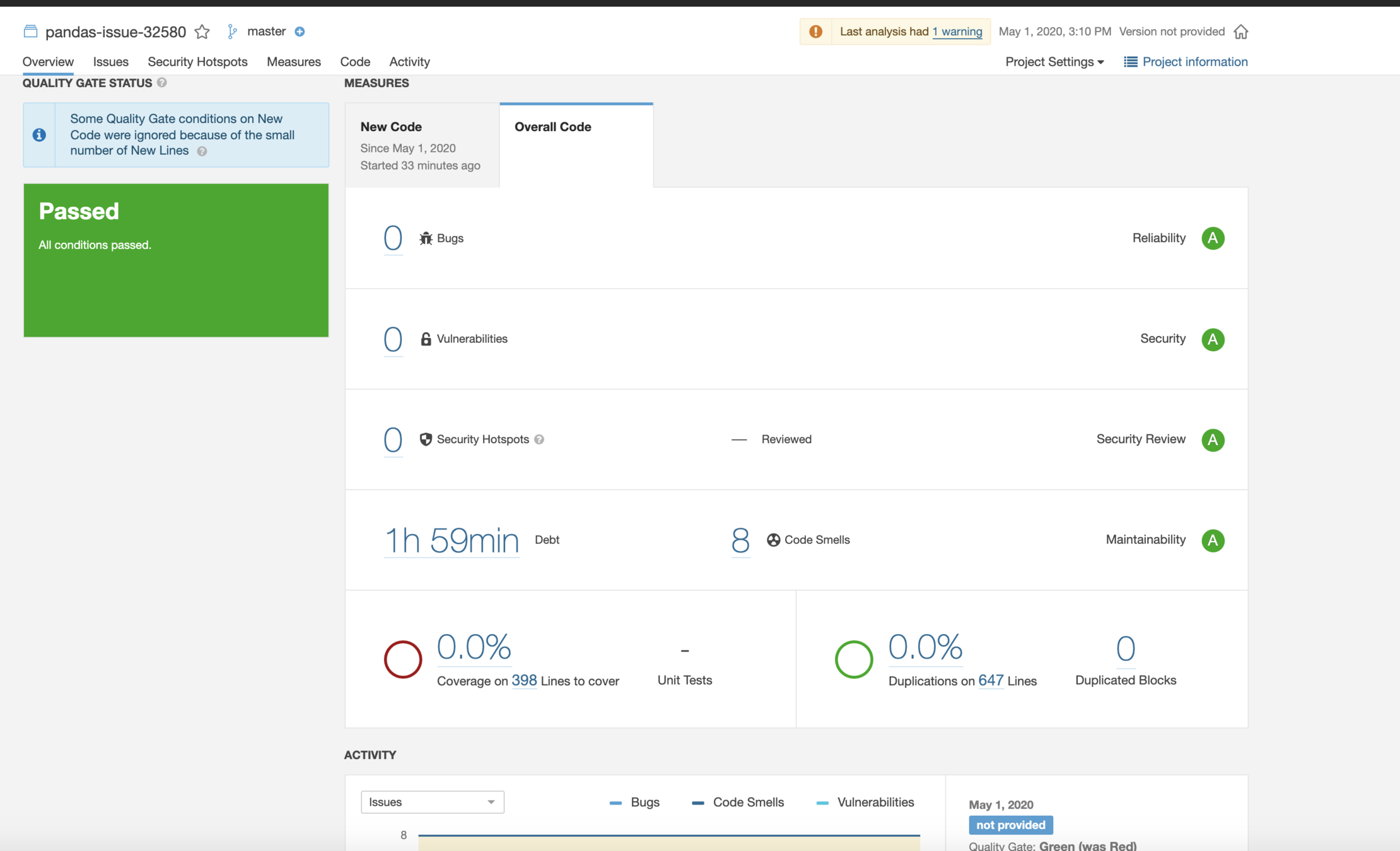The width and height of the screenshot is (1400, 851).
Task: Click the green duplications circle indicator
Action: click(x=853, y=659)
